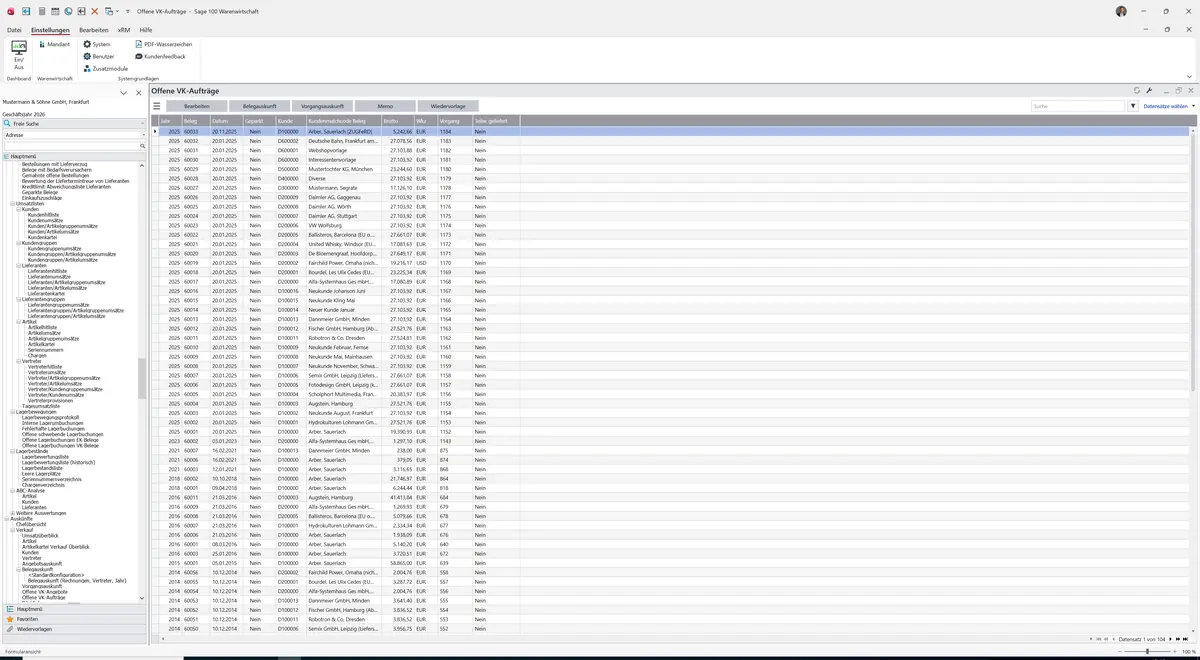This screenshot has width=1200, height=660.
Task: Go to next record arrow
Action: 1170,638
